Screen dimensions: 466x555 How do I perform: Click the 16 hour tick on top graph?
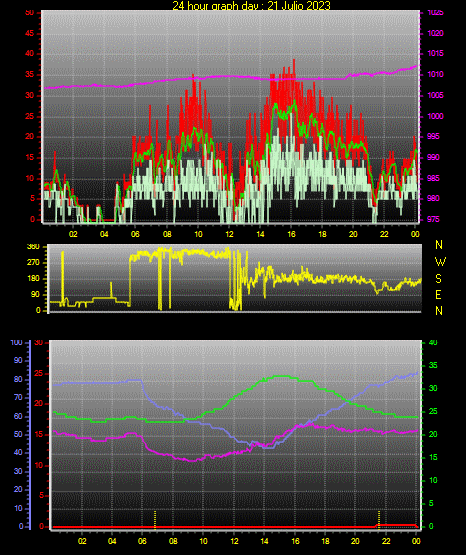point(291,234)
